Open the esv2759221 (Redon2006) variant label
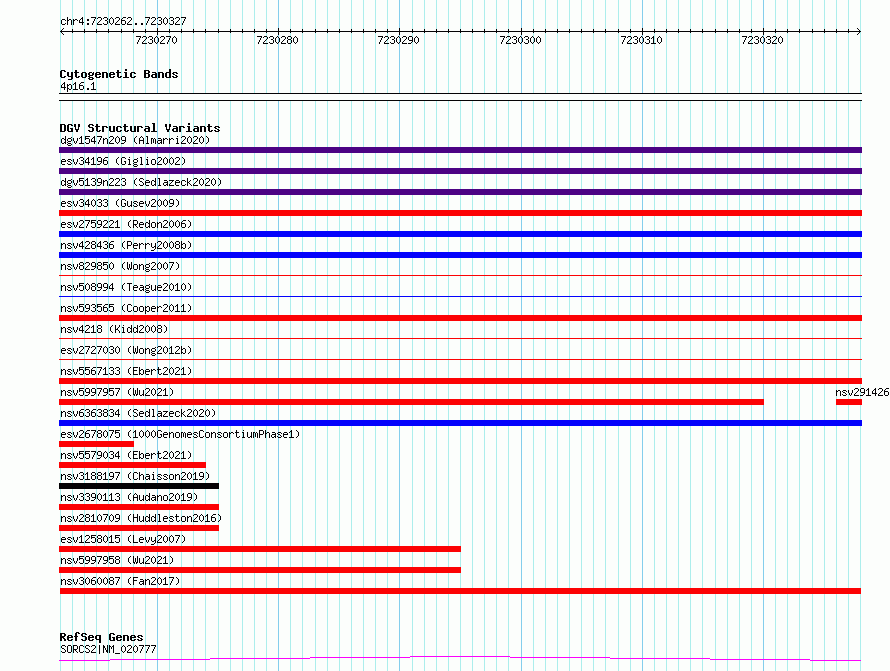 coord(126,224)
